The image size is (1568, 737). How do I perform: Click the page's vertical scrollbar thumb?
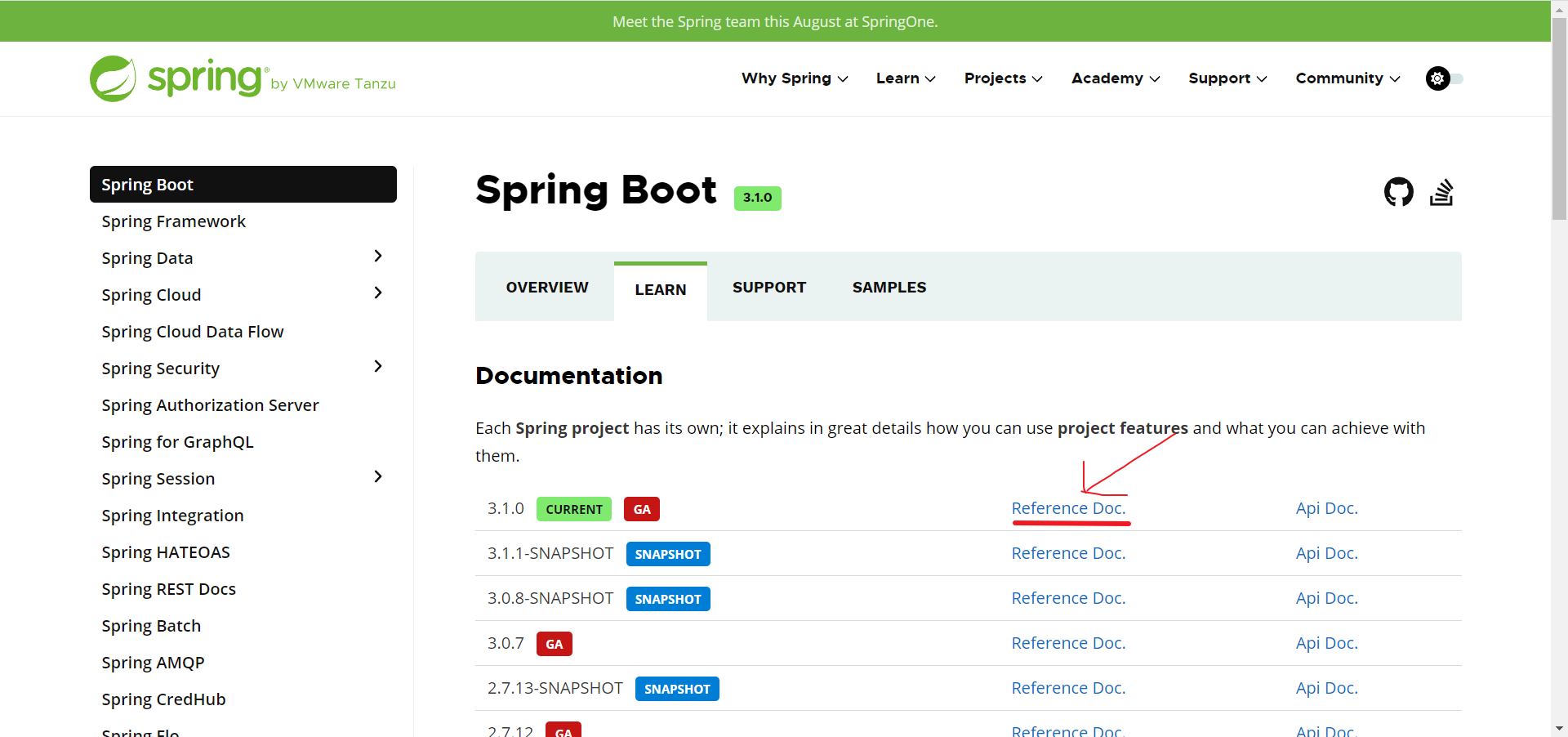[1559, 118]
